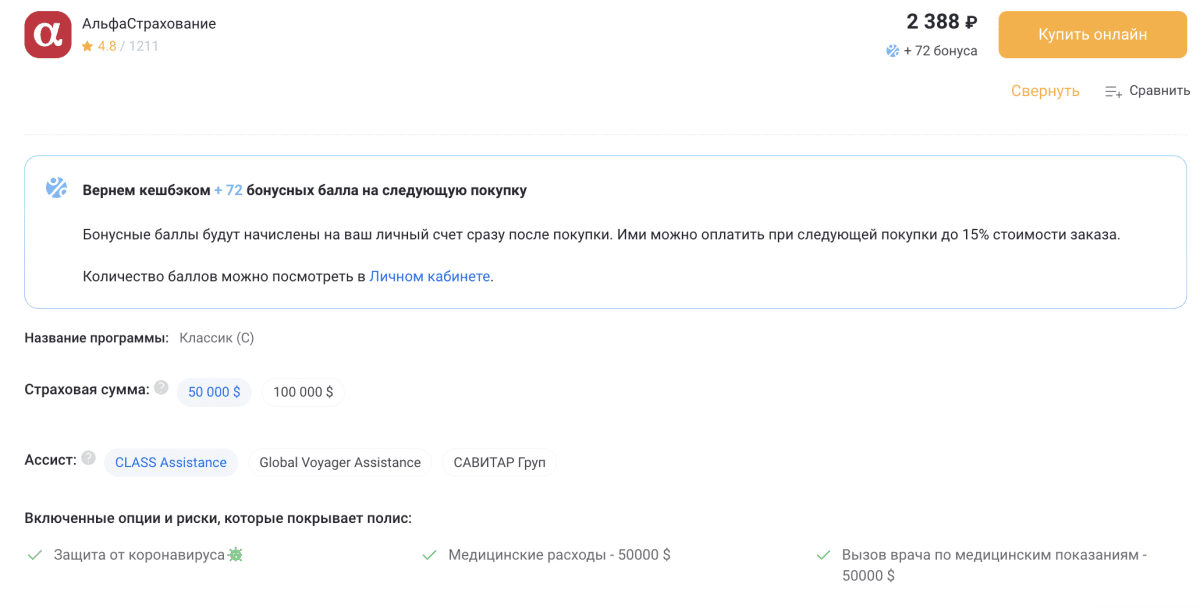Choose Global Voyager Assistance option
The image size is (1200, 608).
(x=340, y=462)
